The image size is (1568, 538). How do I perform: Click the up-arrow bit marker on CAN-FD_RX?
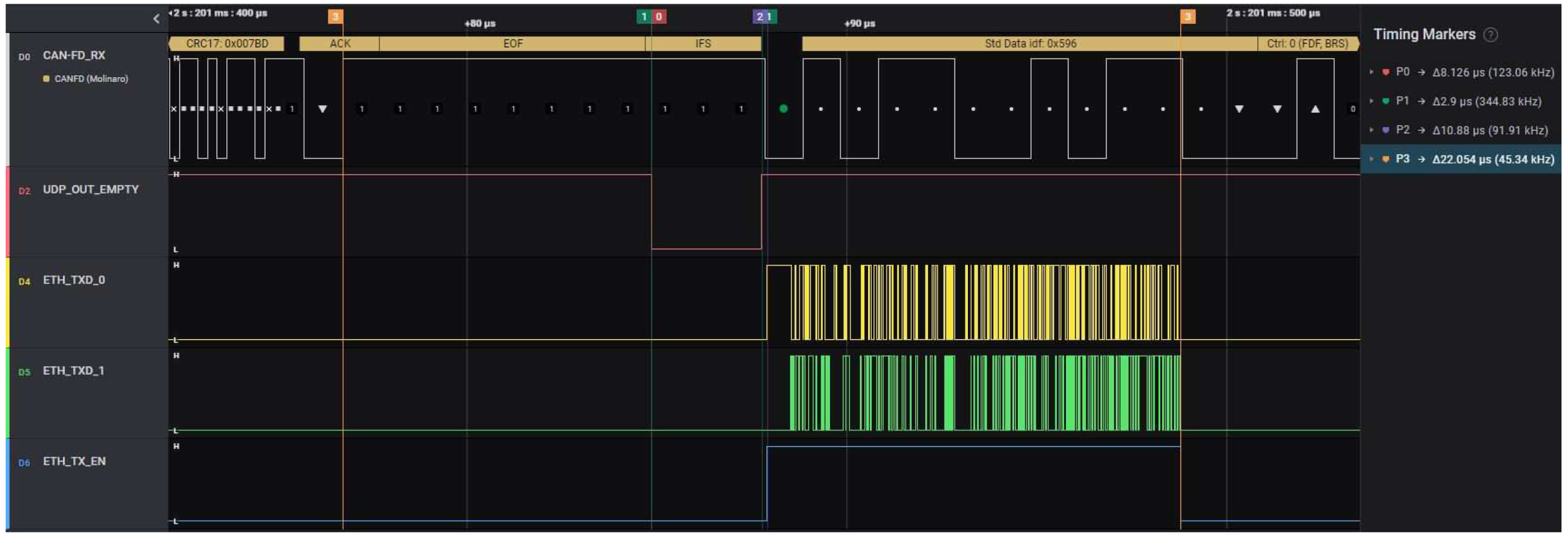(1315, 109)
